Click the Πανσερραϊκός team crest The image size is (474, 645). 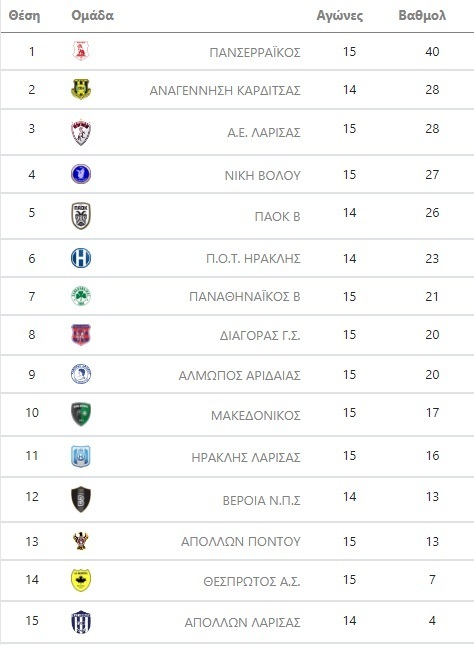pyautogui.click(x=81, y=51)
